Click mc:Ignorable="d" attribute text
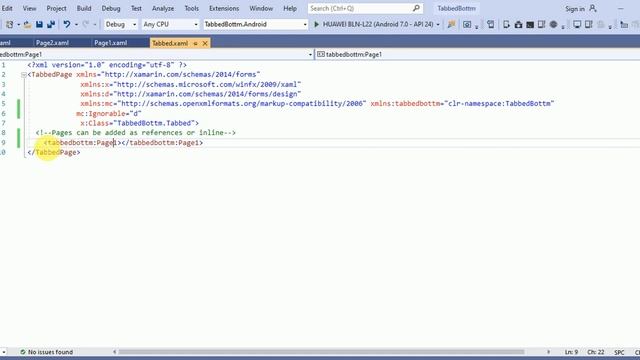The width and height of the screenshot is (640, 360). pyautogui.click(x=109, y=113)
